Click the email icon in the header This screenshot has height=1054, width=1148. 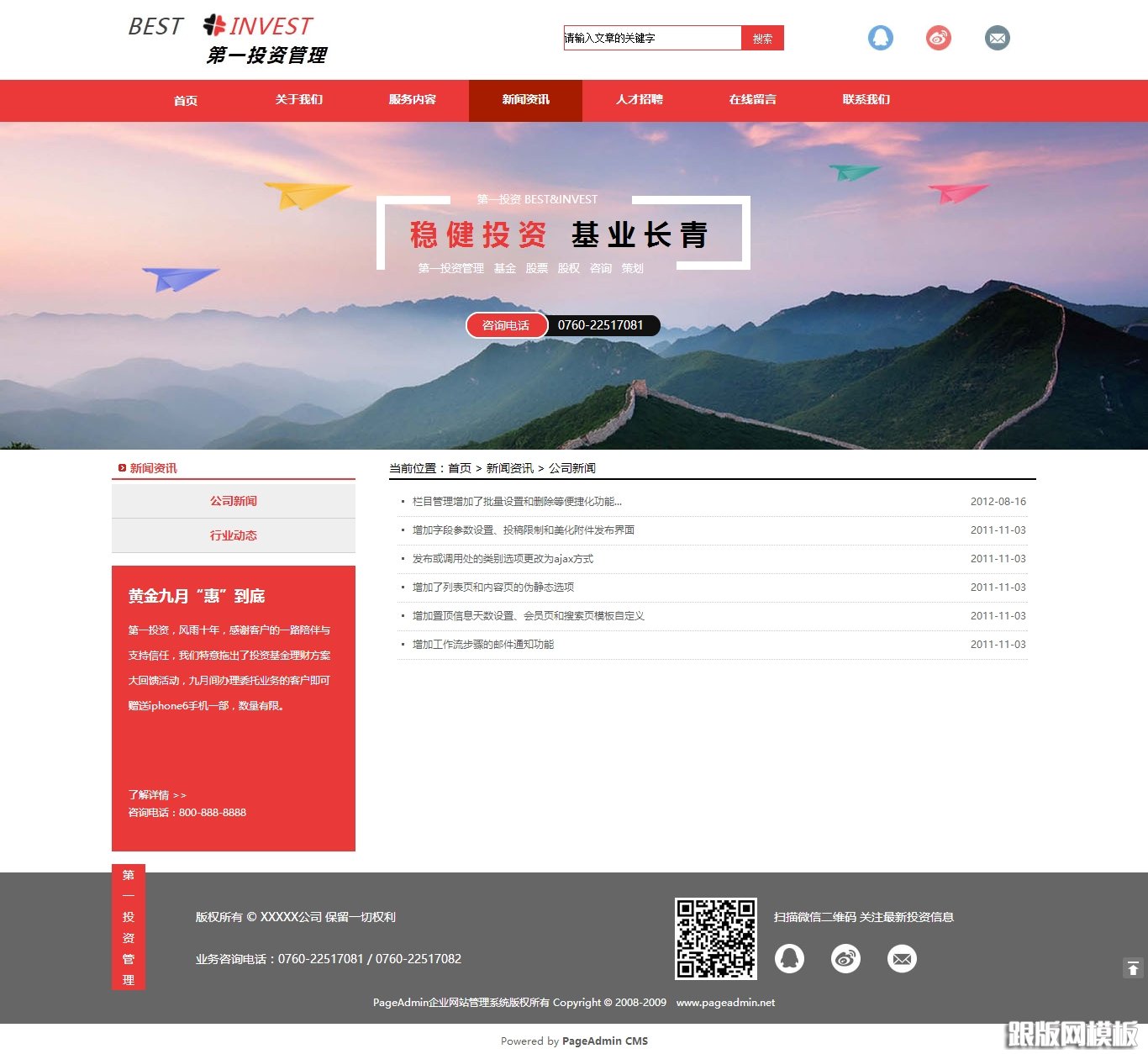coord(997,38)
